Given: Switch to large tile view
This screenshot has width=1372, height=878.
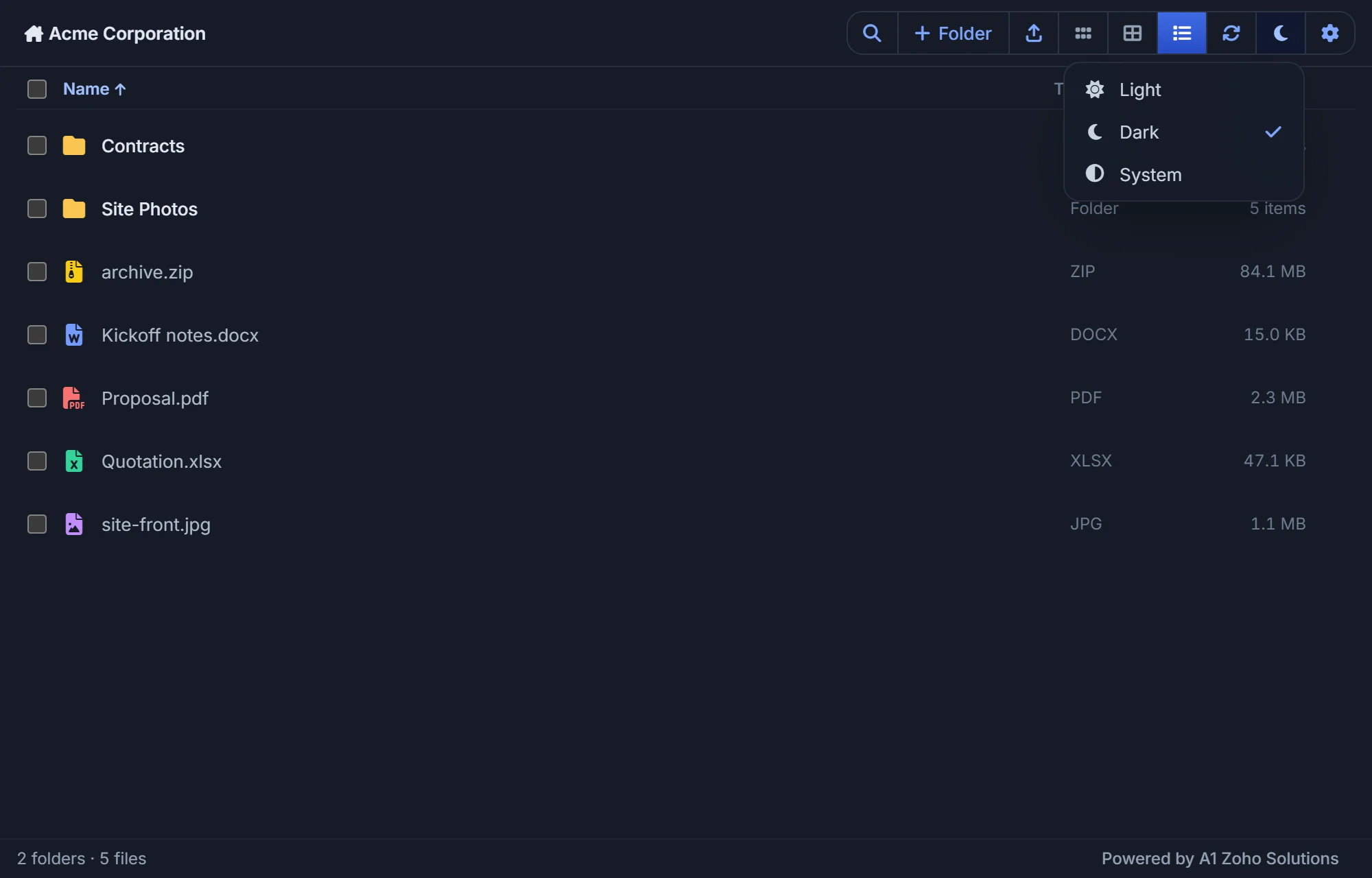Looking at the screenshot, I should click(x=1133, y=33).
